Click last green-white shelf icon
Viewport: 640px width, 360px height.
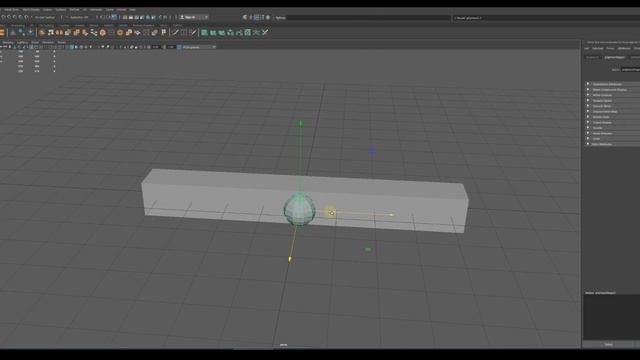click(x=265, y=32)
